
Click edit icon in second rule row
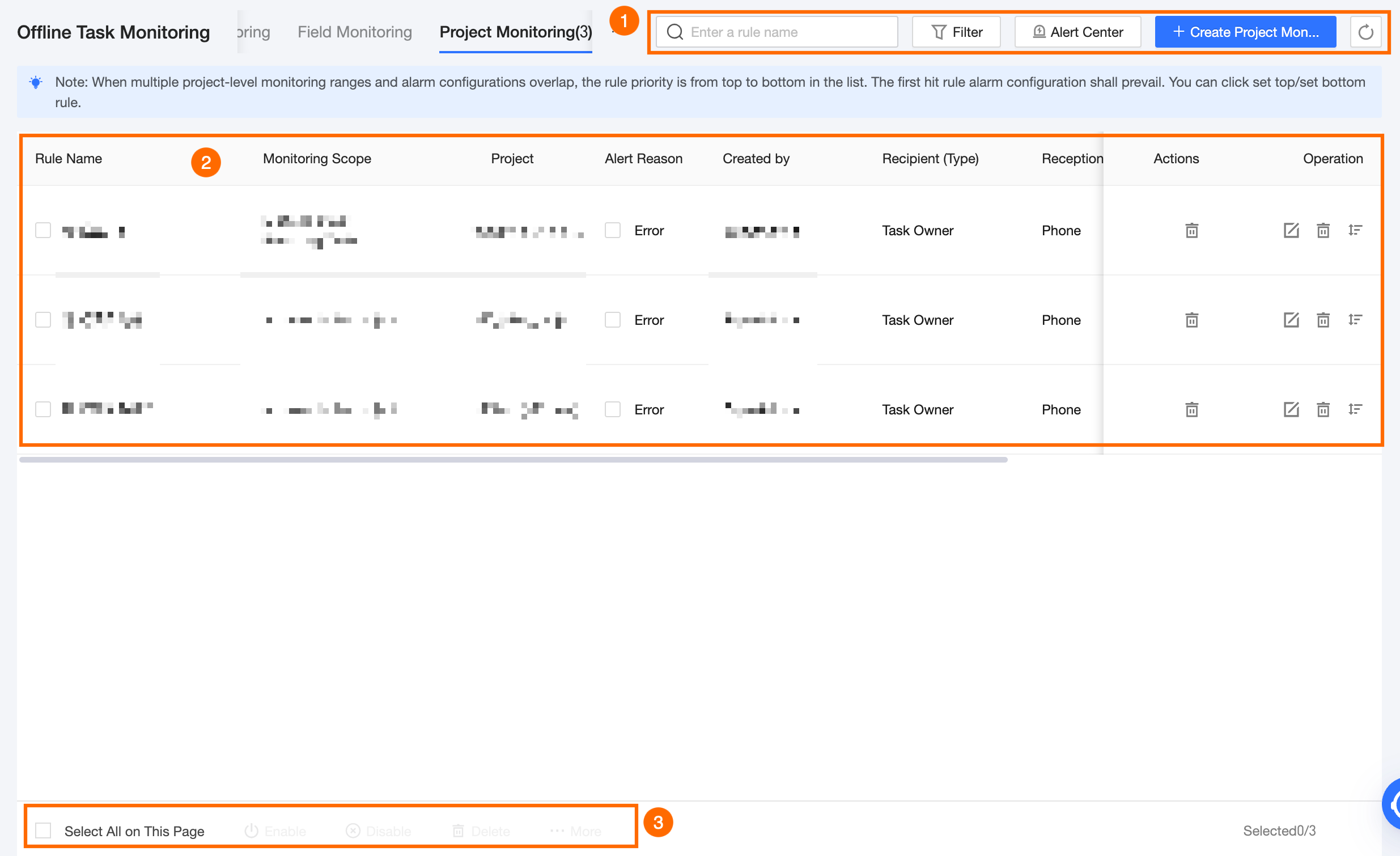click(1291, 320)
